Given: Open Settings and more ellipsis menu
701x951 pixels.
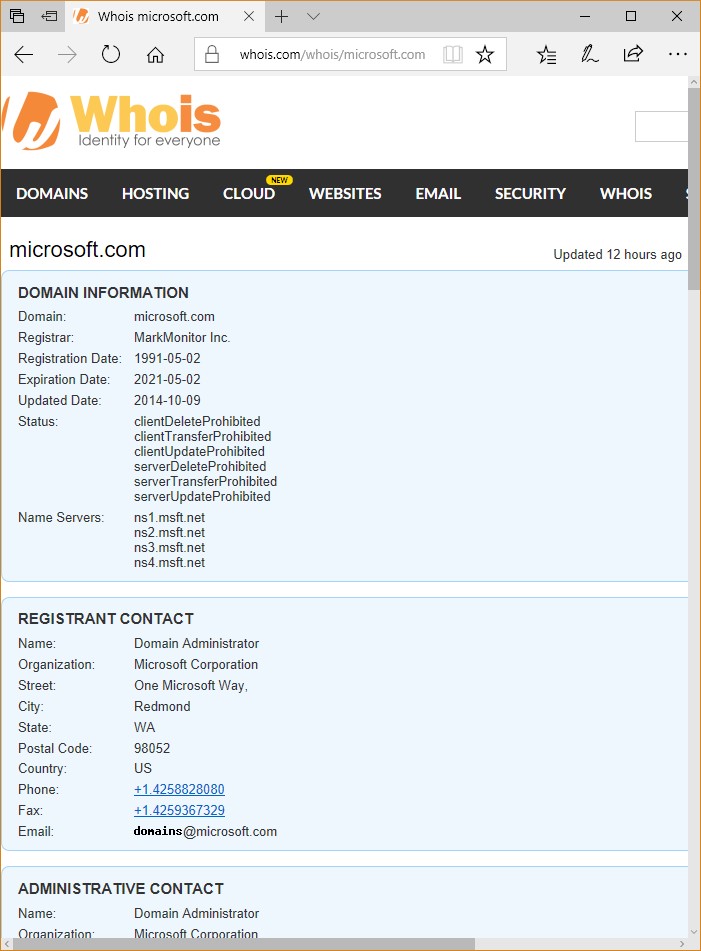Looking at the screenshot, I should pyautogui.click(x=677, y=55).
